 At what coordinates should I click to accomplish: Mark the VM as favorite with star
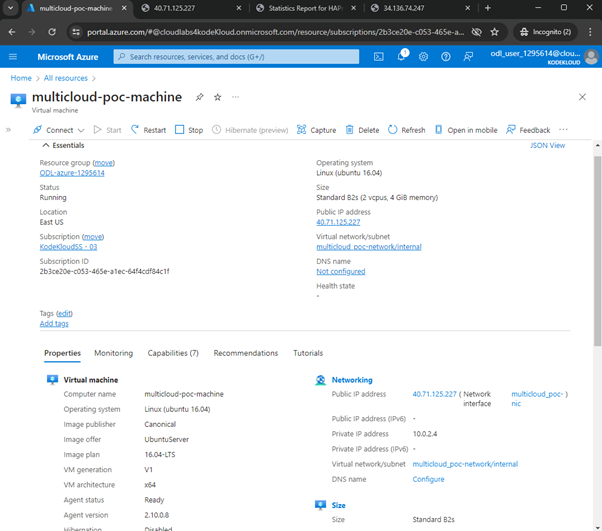point(217,97)
